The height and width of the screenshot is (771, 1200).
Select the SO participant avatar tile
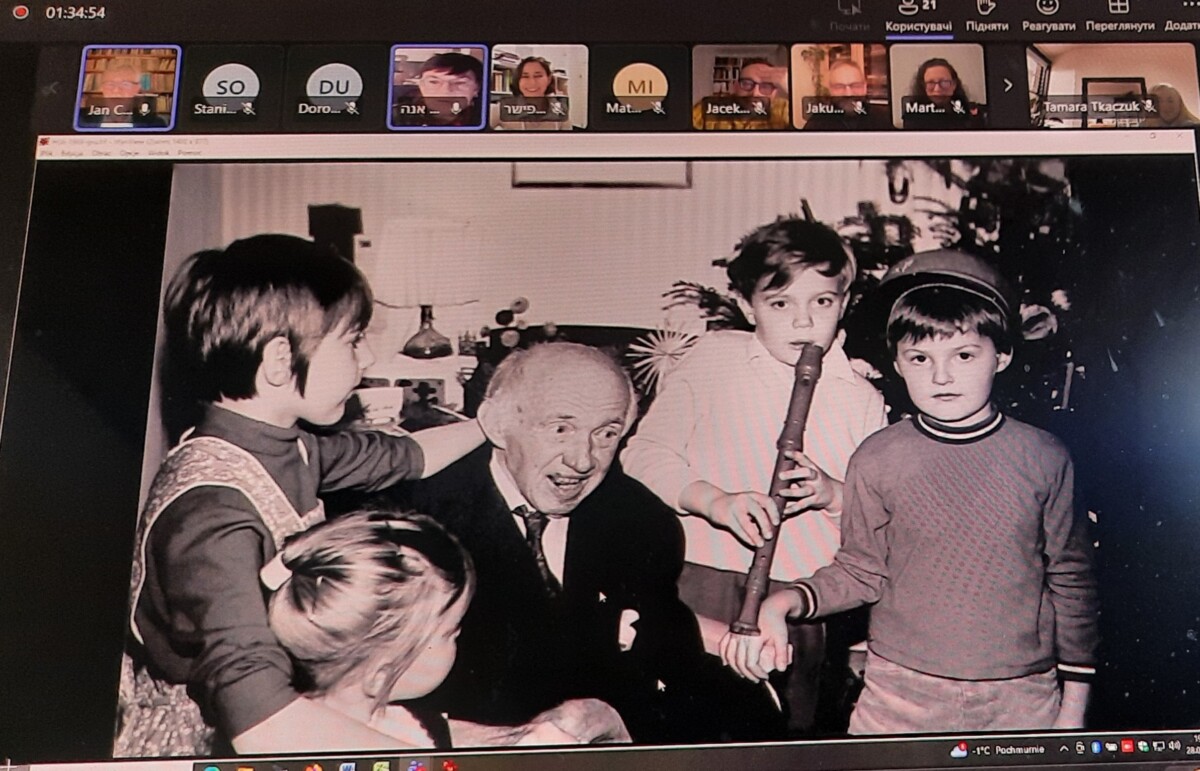[230, 87]
